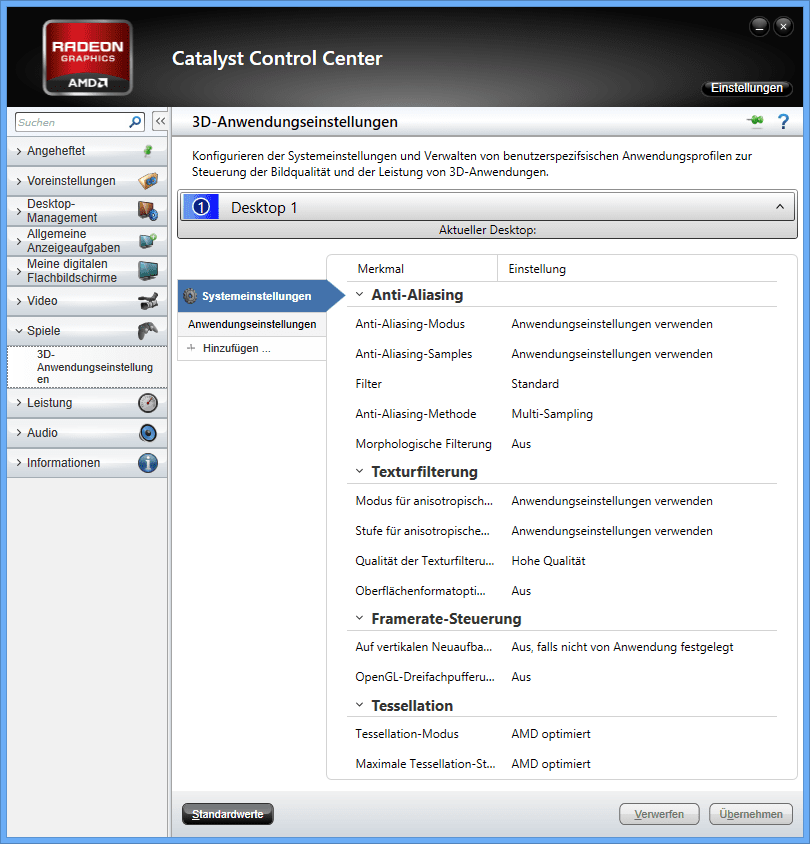Click the digital flat panel monitor icon
The width and height of the screenshot is (810, 844).
coord(148,271)
